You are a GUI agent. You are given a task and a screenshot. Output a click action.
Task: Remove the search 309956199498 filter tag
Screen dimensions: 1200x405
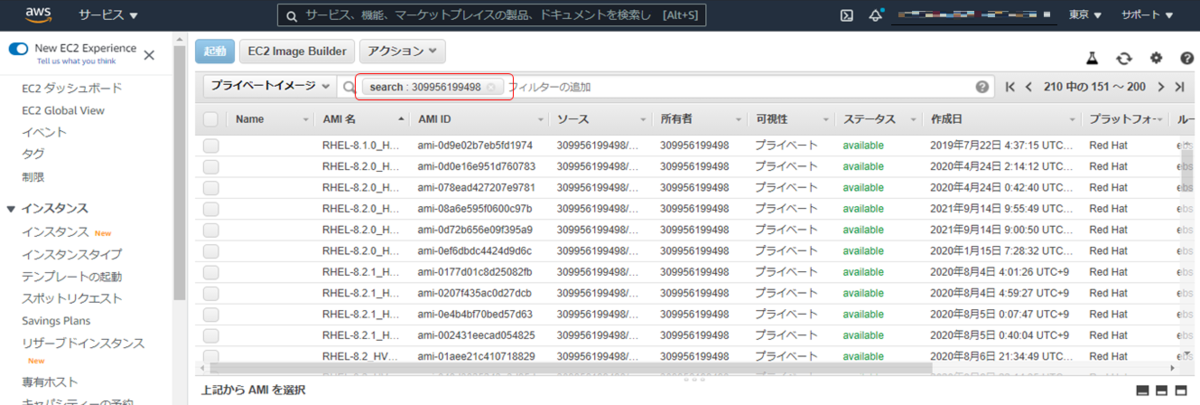[491, 87]
